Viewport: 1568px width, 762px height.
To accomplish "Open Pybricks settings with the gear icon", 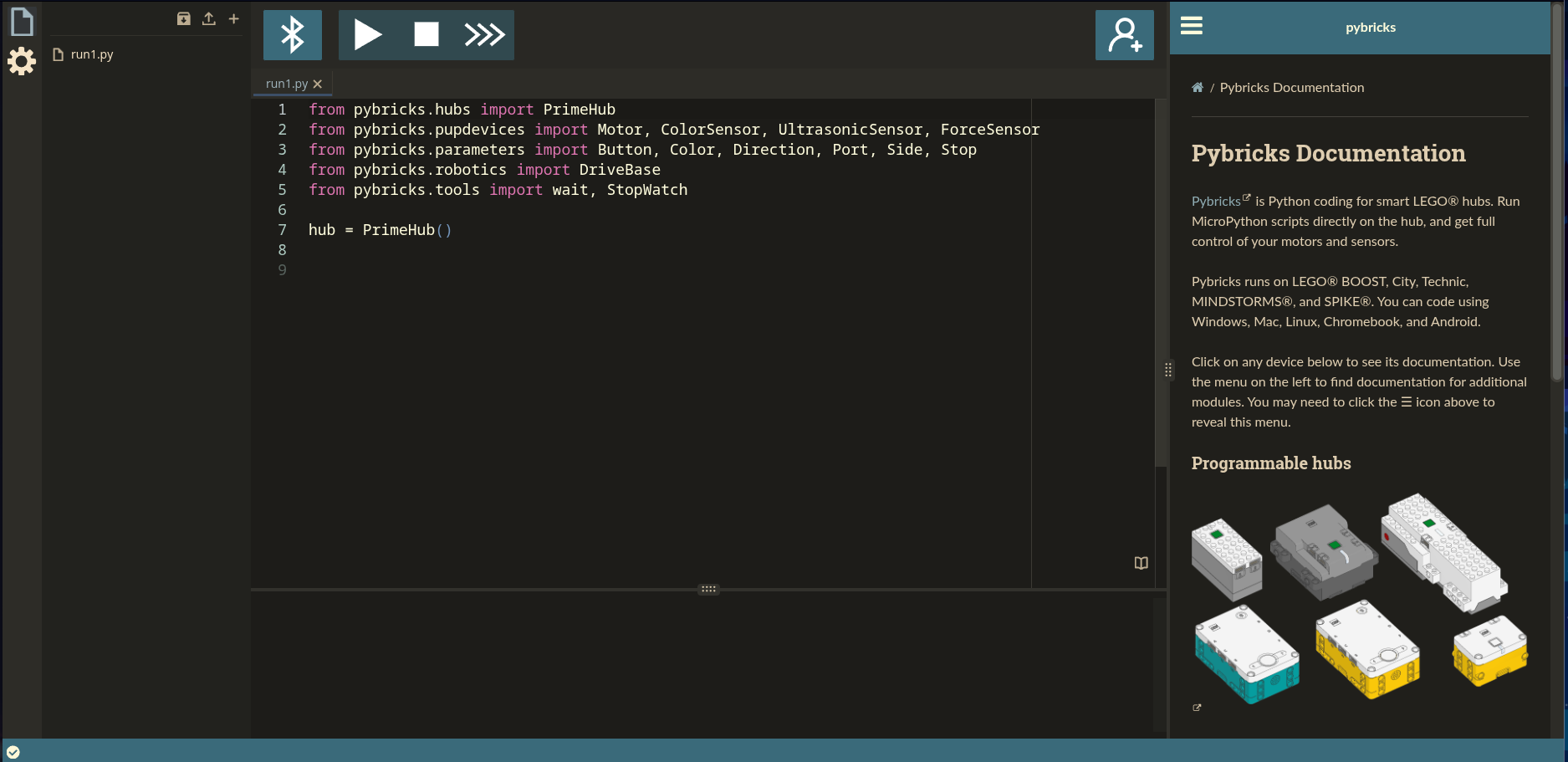I will [21, 61].
